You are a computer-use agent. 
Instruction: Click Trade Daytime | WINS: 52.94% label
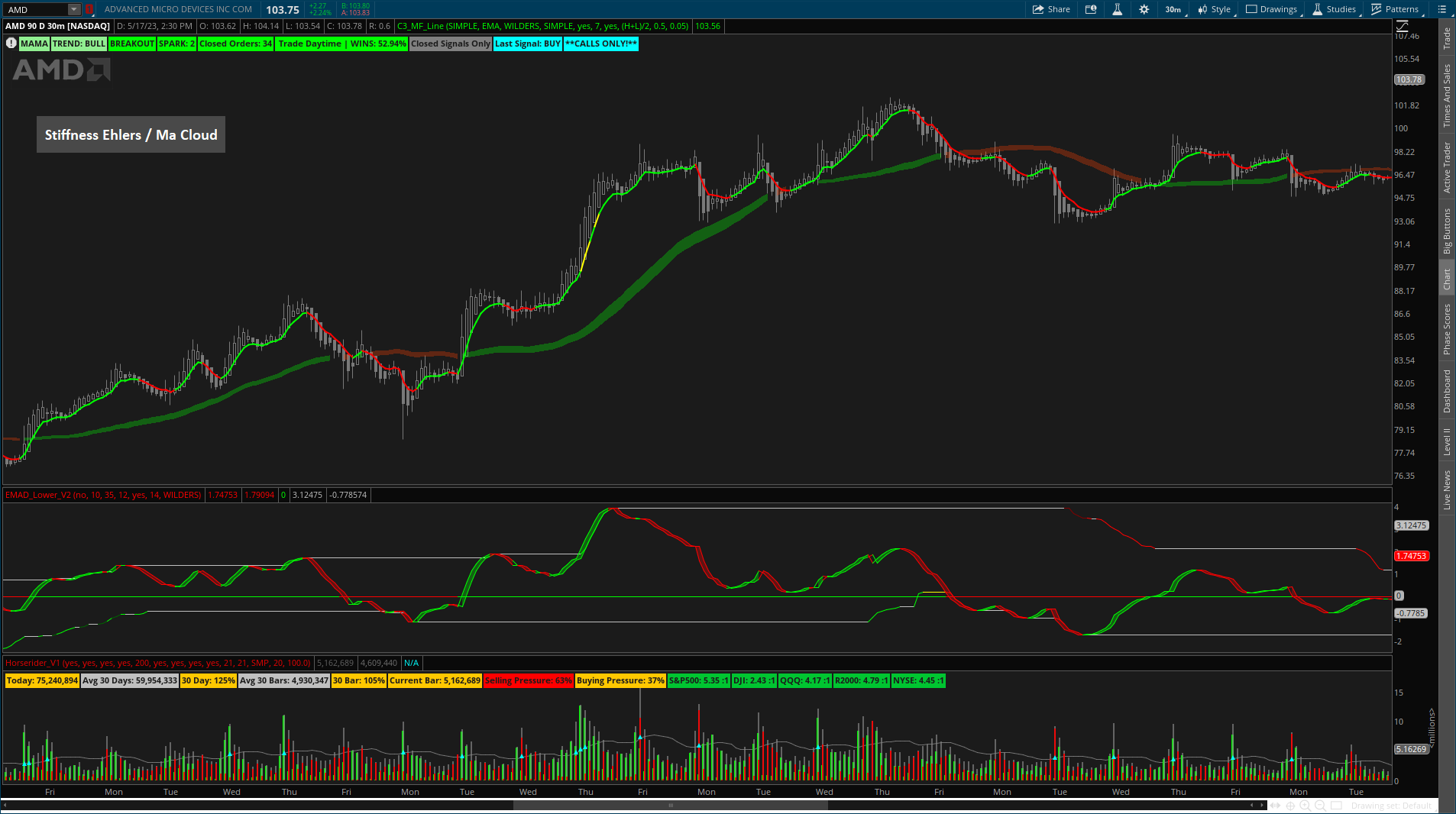click(x=342, y=44)
